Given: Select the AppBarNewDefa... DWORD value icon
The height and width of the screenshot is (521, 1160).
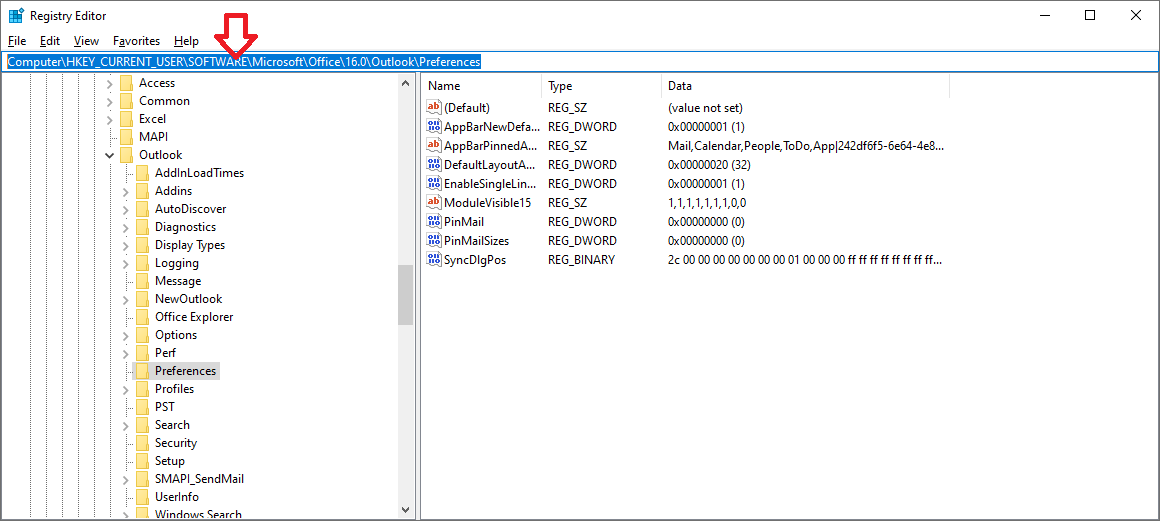Looking at the screenshot, I should 434,127.
